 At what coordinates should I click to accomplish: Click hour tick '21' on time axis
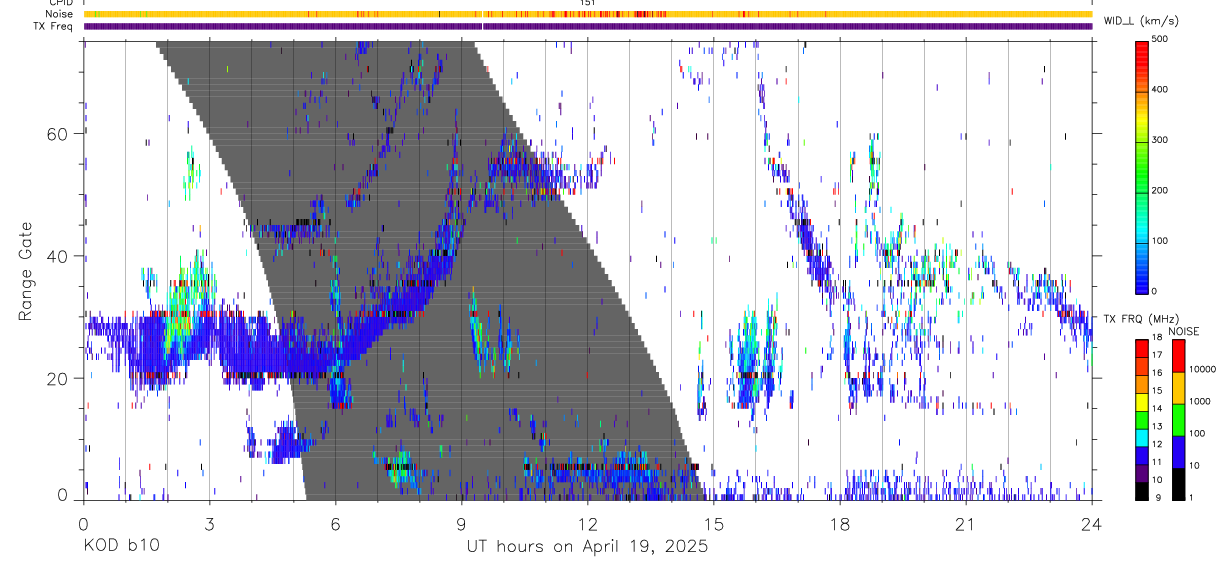(x=966, y=524)
